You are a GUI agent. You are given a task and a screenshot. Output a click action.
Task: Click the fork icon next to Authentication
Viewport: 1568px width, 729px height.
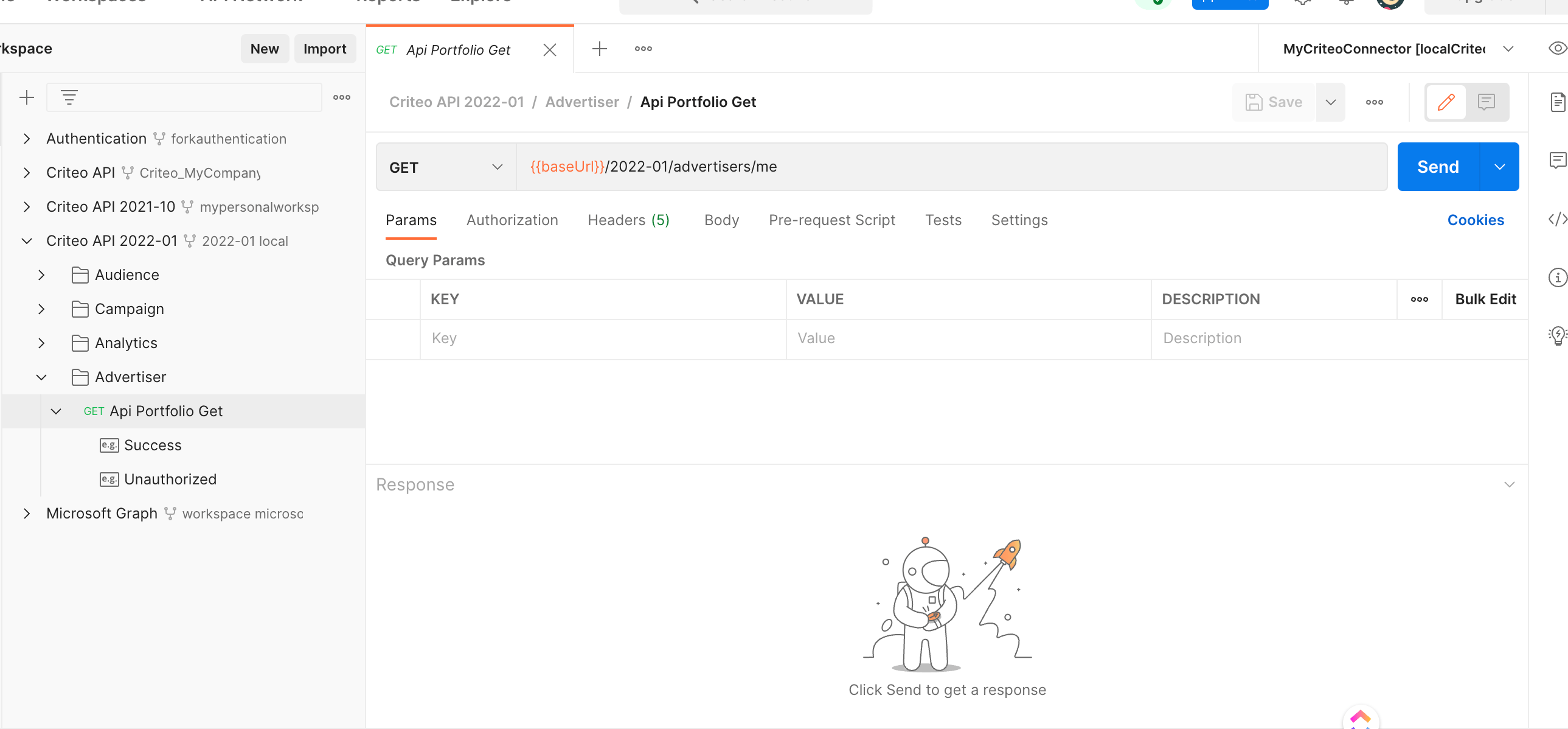pos(159,139)
